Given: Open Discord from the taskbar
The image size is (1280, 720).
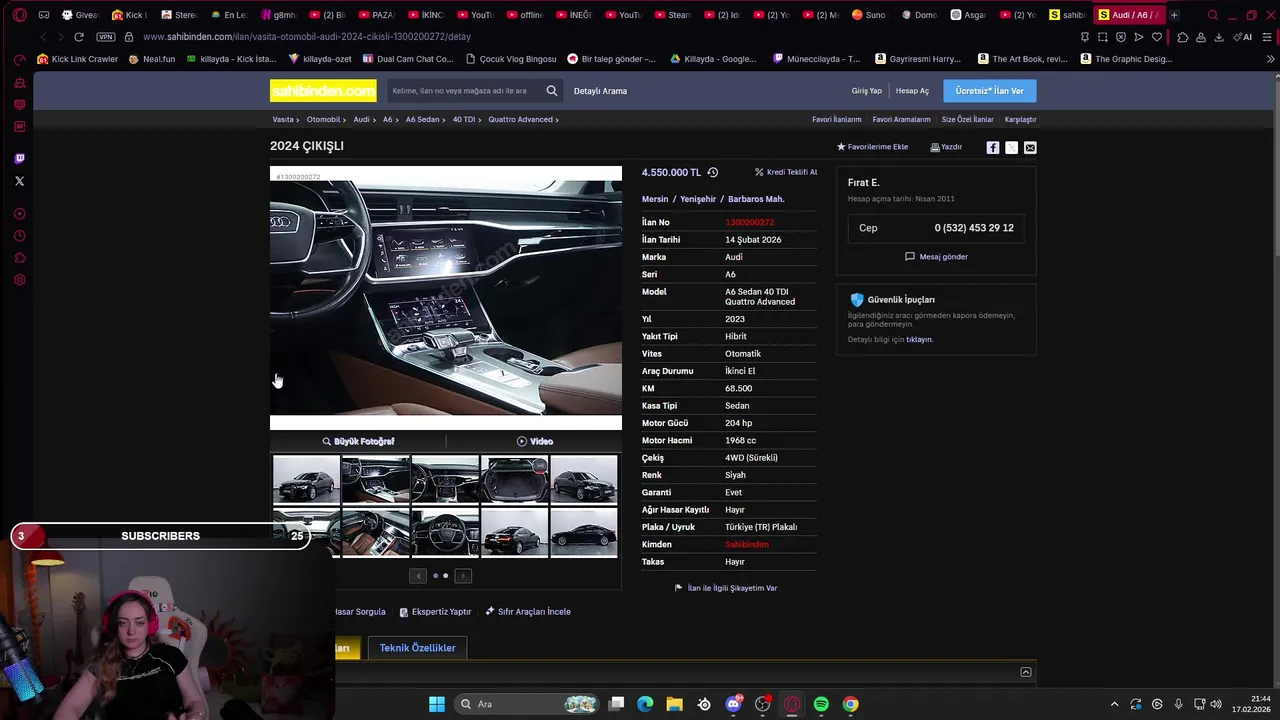Looking at the screenshot, I should (x=734, y=704).
